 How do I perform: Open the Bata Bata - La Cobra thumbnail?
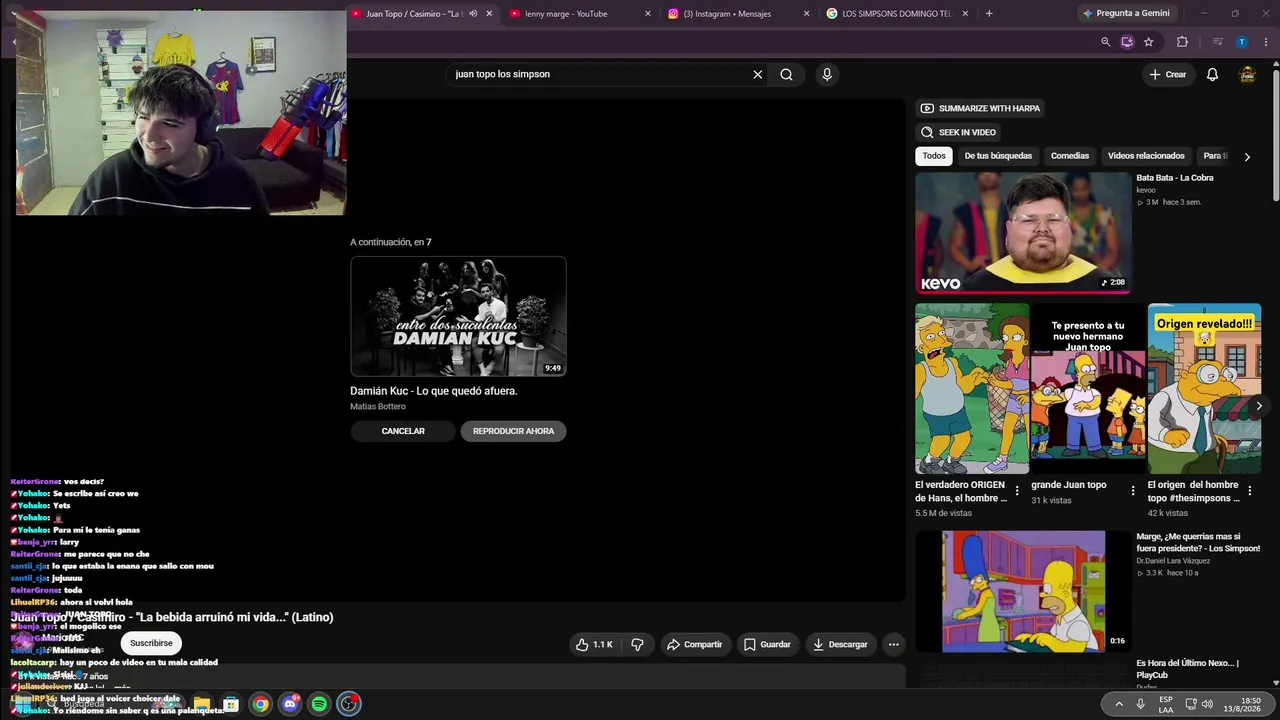[1023, 232]
